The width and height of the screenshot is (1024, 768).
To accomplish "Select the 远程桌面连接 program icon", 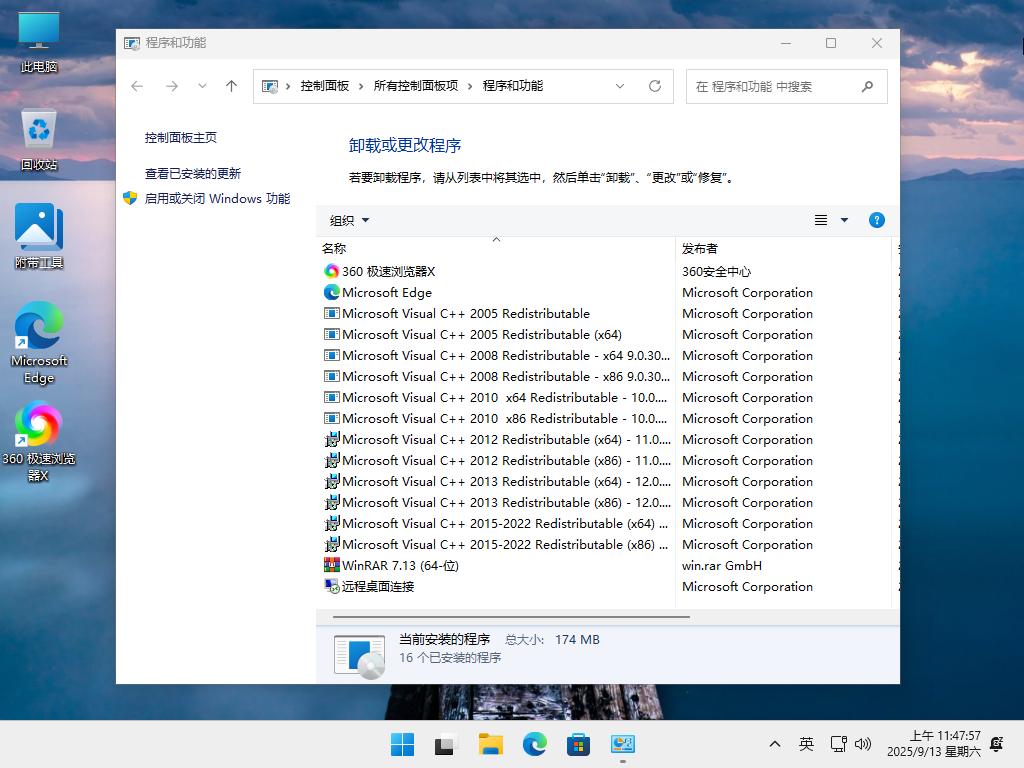I will coord(332,586).
